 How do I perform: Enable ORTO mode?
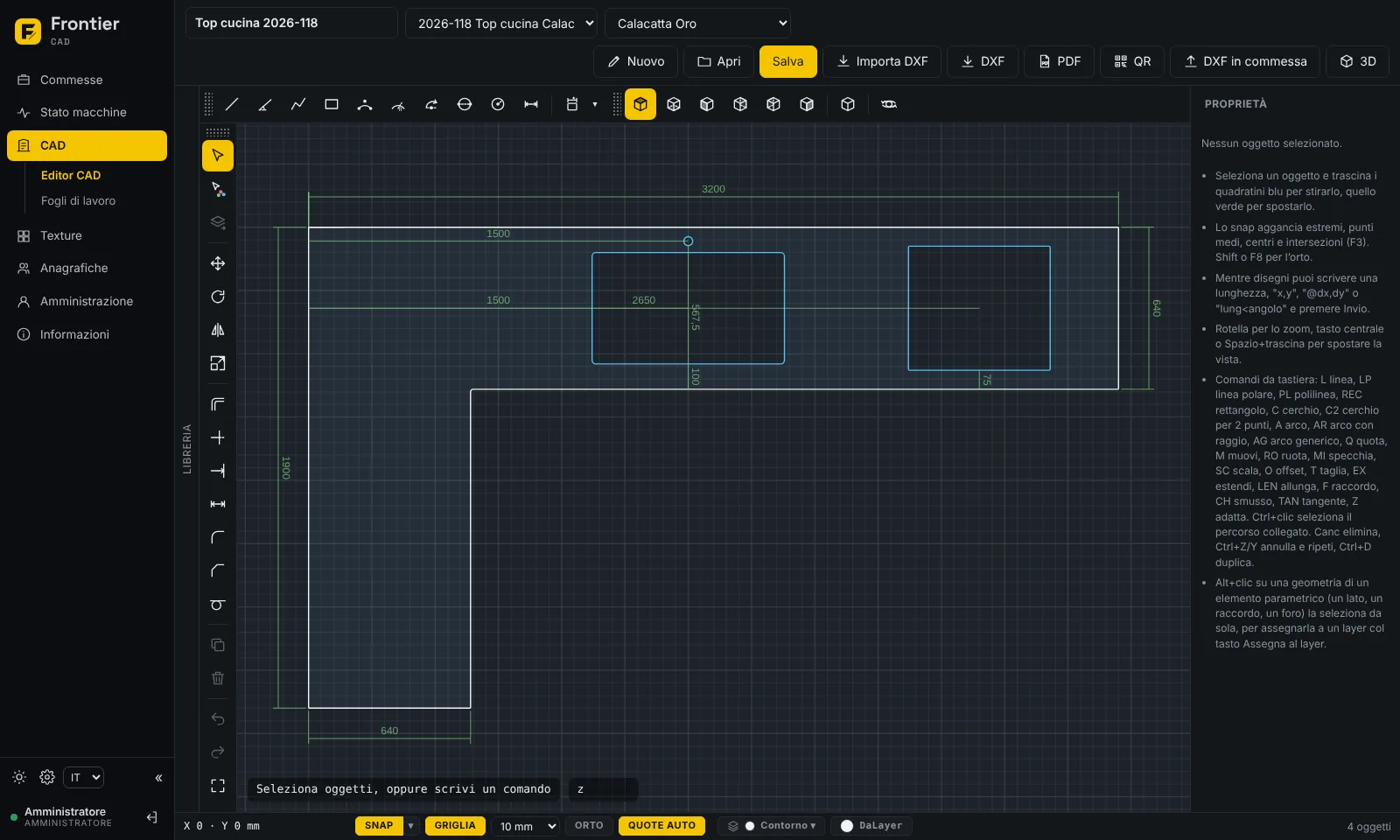point(589,826)
